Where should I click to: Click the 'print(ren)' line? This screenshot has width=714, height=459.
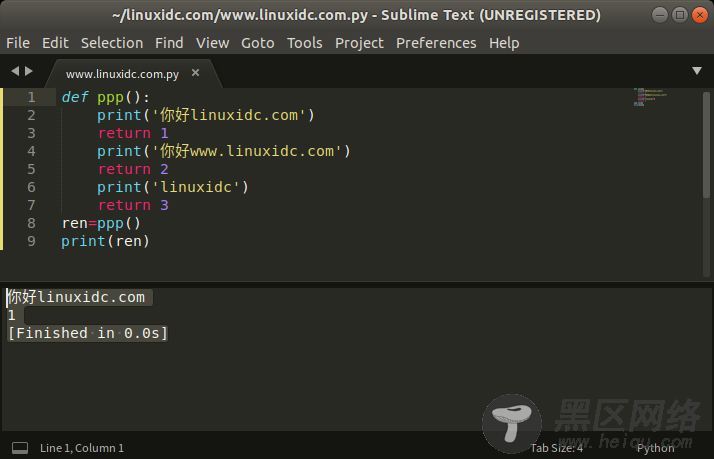106,241
